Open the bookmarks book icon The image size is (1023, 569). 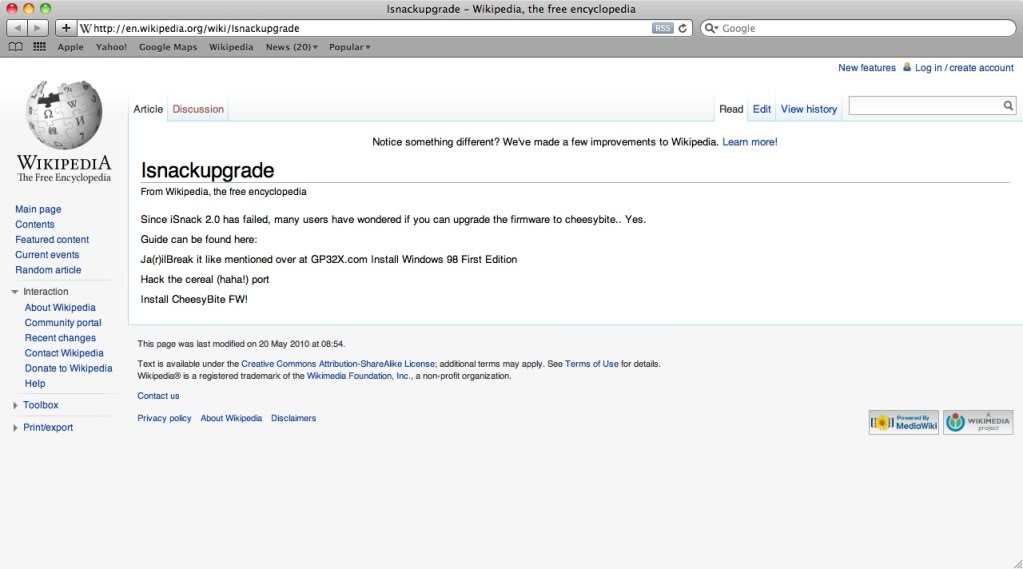[16, 47]
